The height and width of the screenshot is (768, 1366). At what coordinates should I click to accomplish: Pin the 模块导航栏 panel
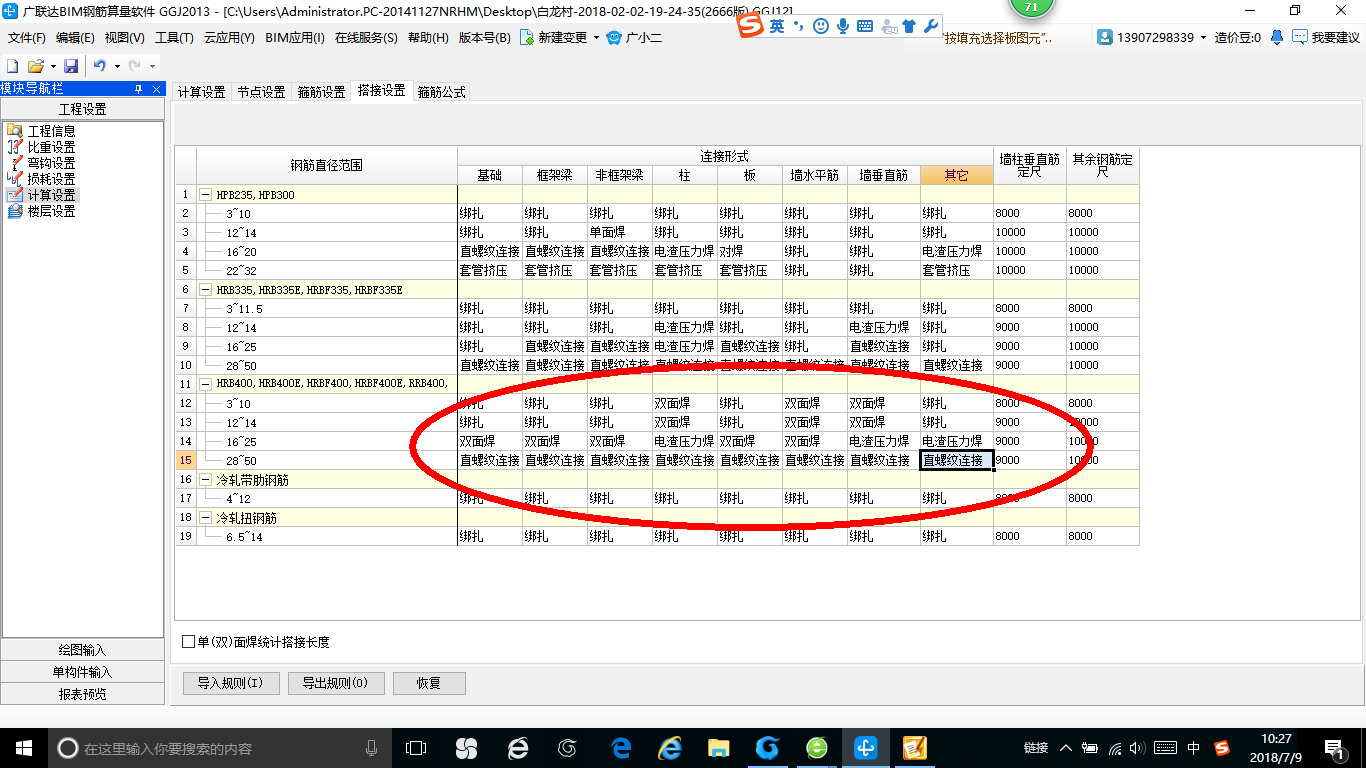[139, 89]
